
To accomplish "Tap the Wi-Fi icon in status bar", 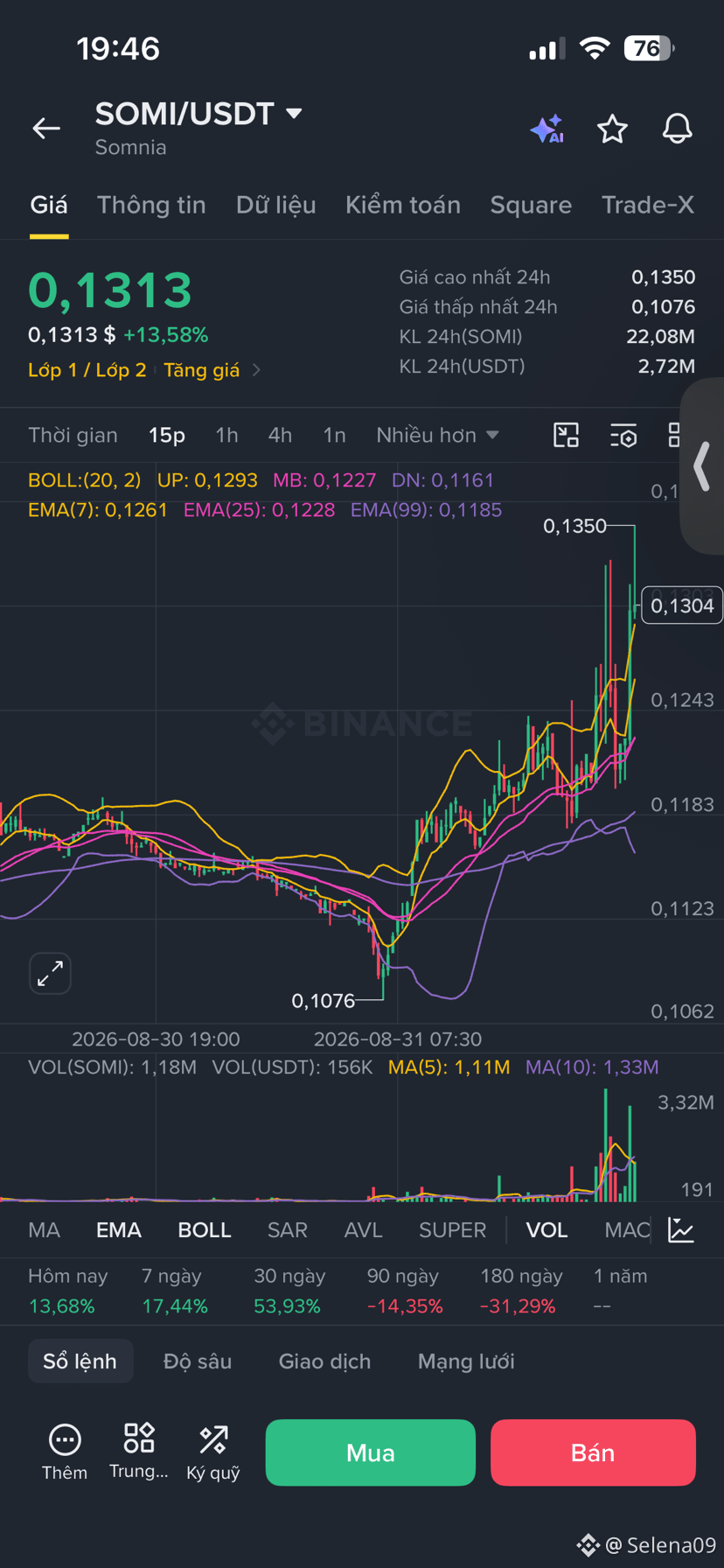I will pyautogui.click(x=594, y=48).
